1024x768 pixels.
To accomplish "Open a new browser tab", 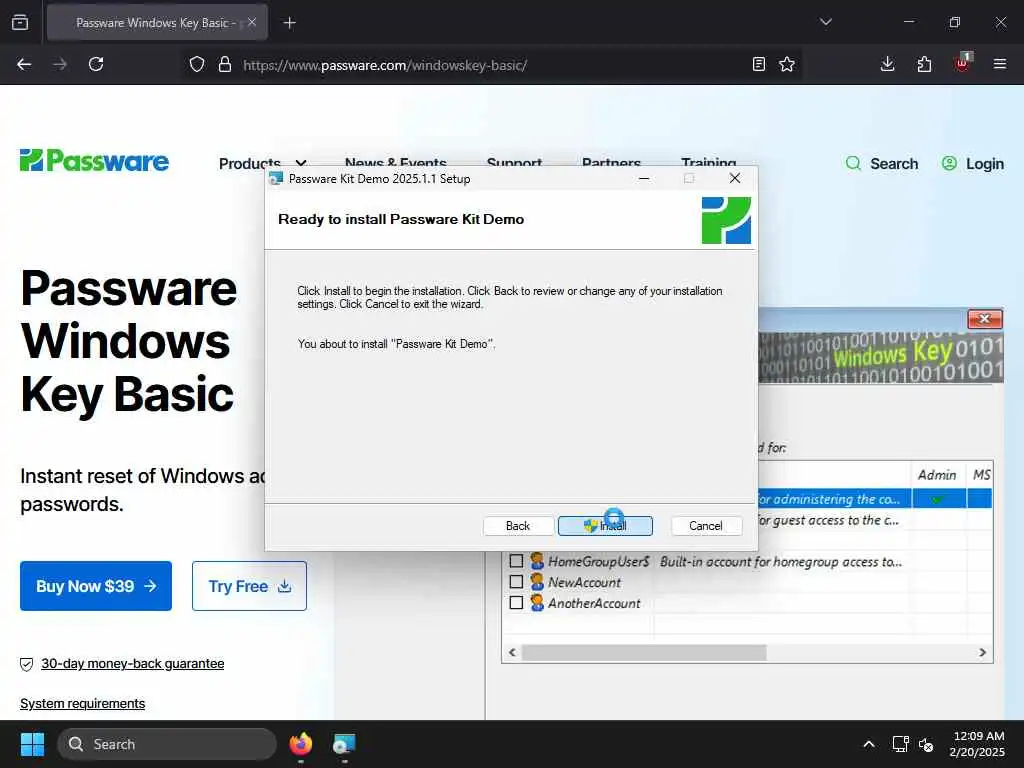I will (x=289, y=23).
